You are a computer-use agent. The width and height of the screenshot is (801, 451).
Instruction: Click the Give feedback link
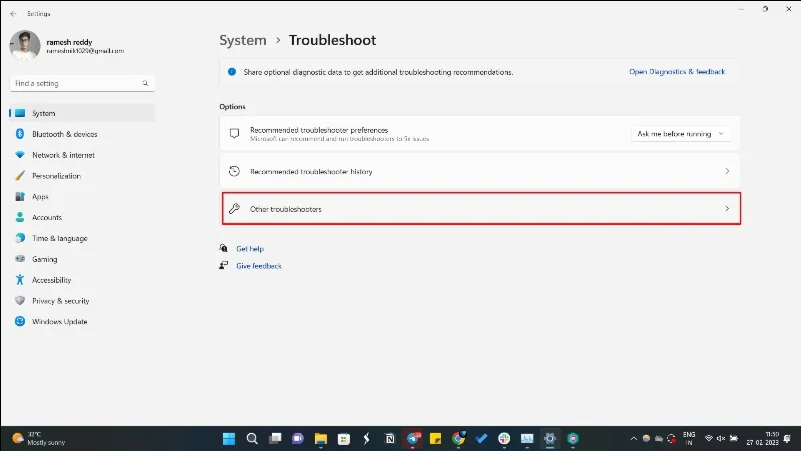[x=258, y=266]
